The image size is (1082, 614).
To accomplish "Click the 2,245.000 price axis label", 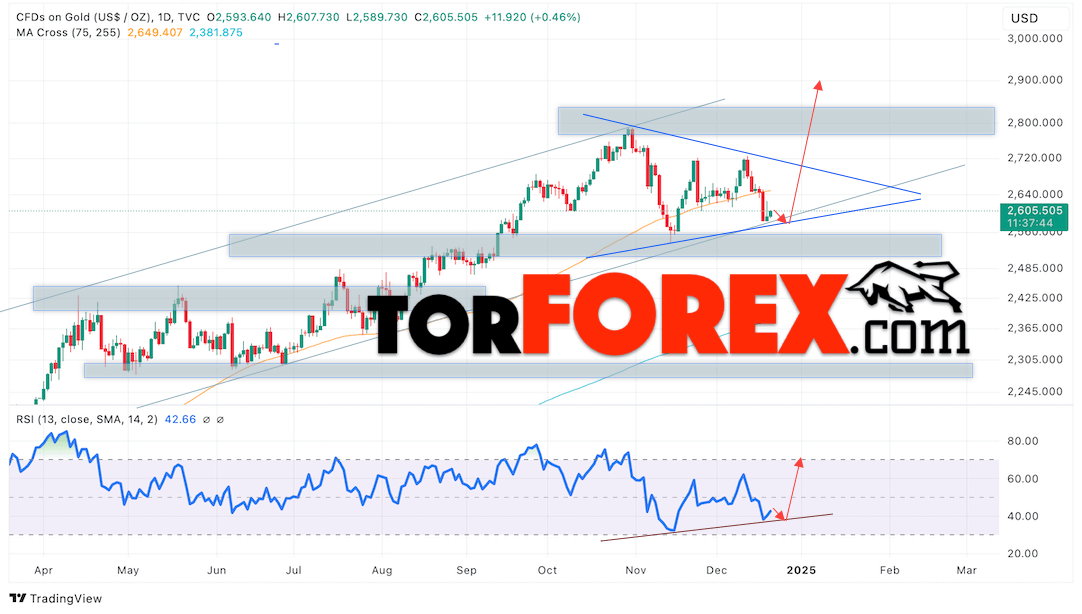I will click(x=1034, y=391).
